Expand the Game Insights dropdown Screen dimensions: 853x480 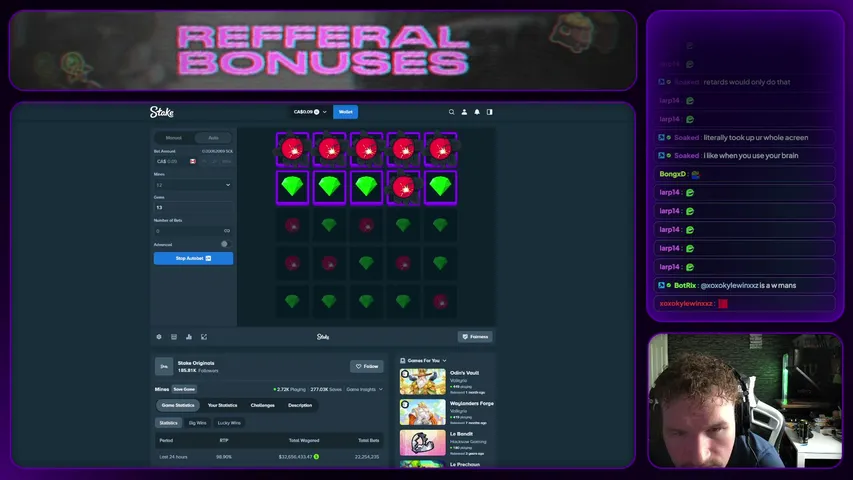tap(364, 389)
